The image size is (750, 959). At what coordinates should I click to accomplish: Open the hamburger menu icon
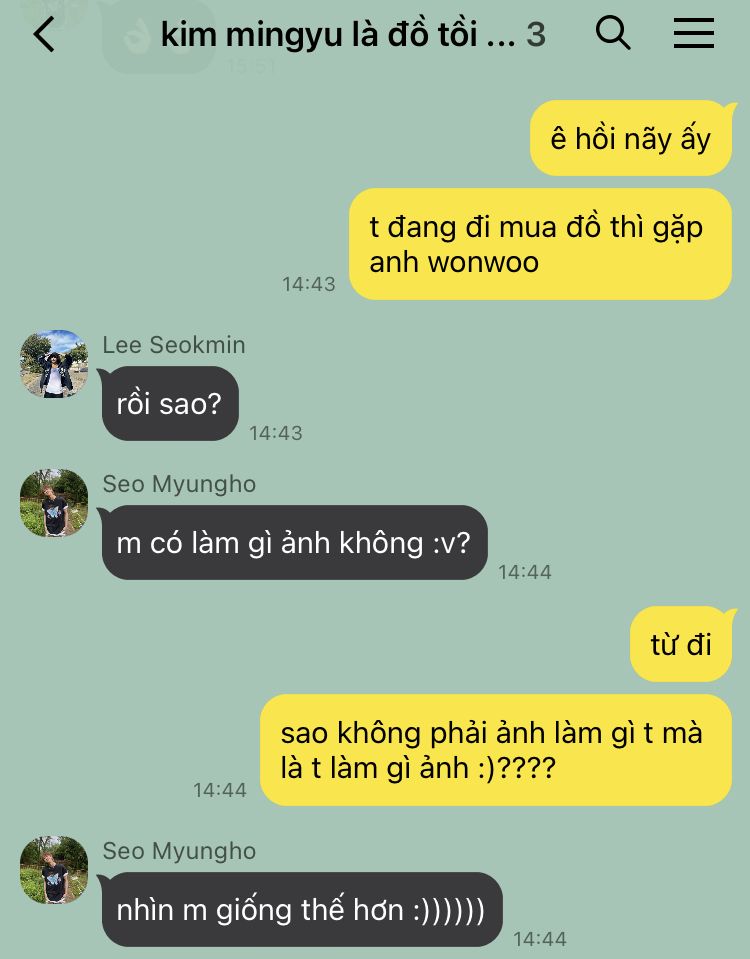click(x=694, y=32)
